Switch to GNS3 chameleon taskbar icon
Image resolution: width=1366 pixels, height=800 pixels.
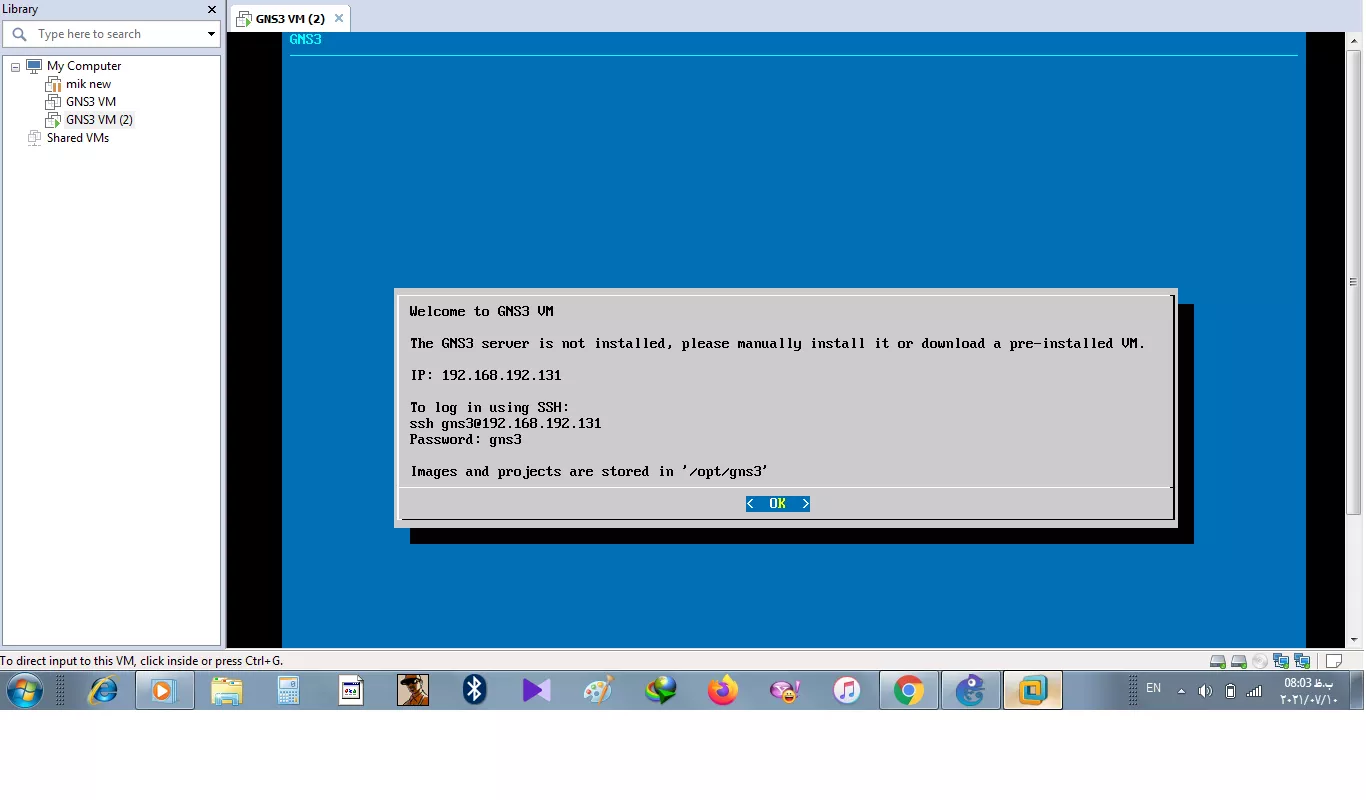[x=971, y=690]
